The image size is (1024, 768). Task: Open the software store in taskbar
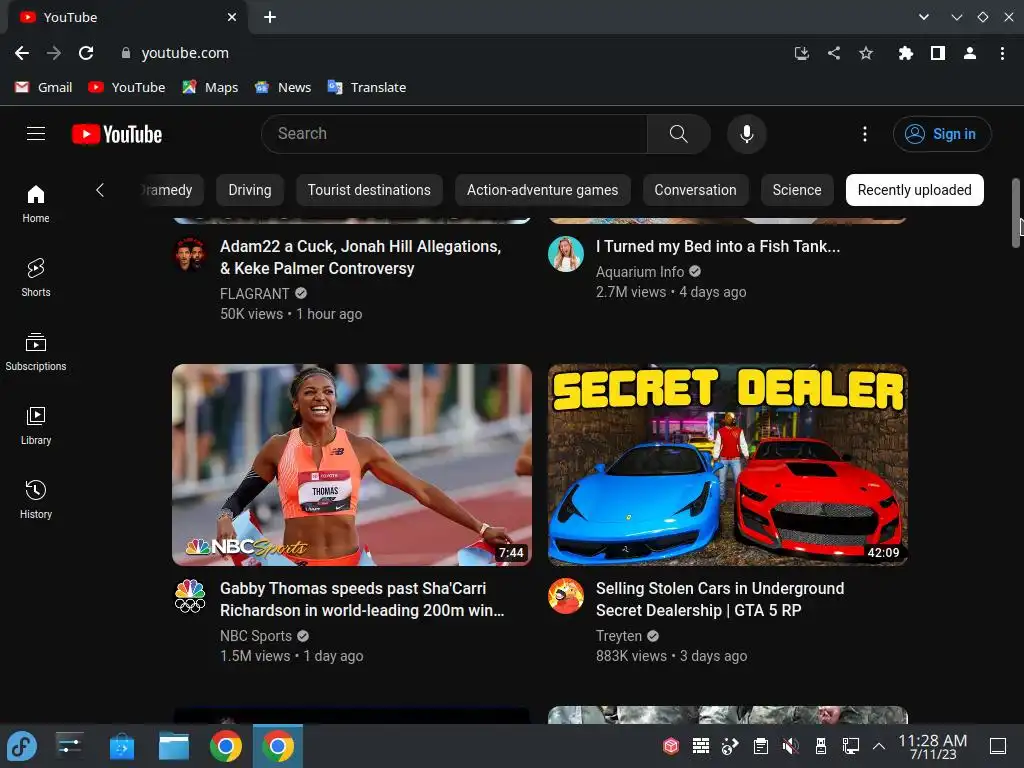(121, 746)
